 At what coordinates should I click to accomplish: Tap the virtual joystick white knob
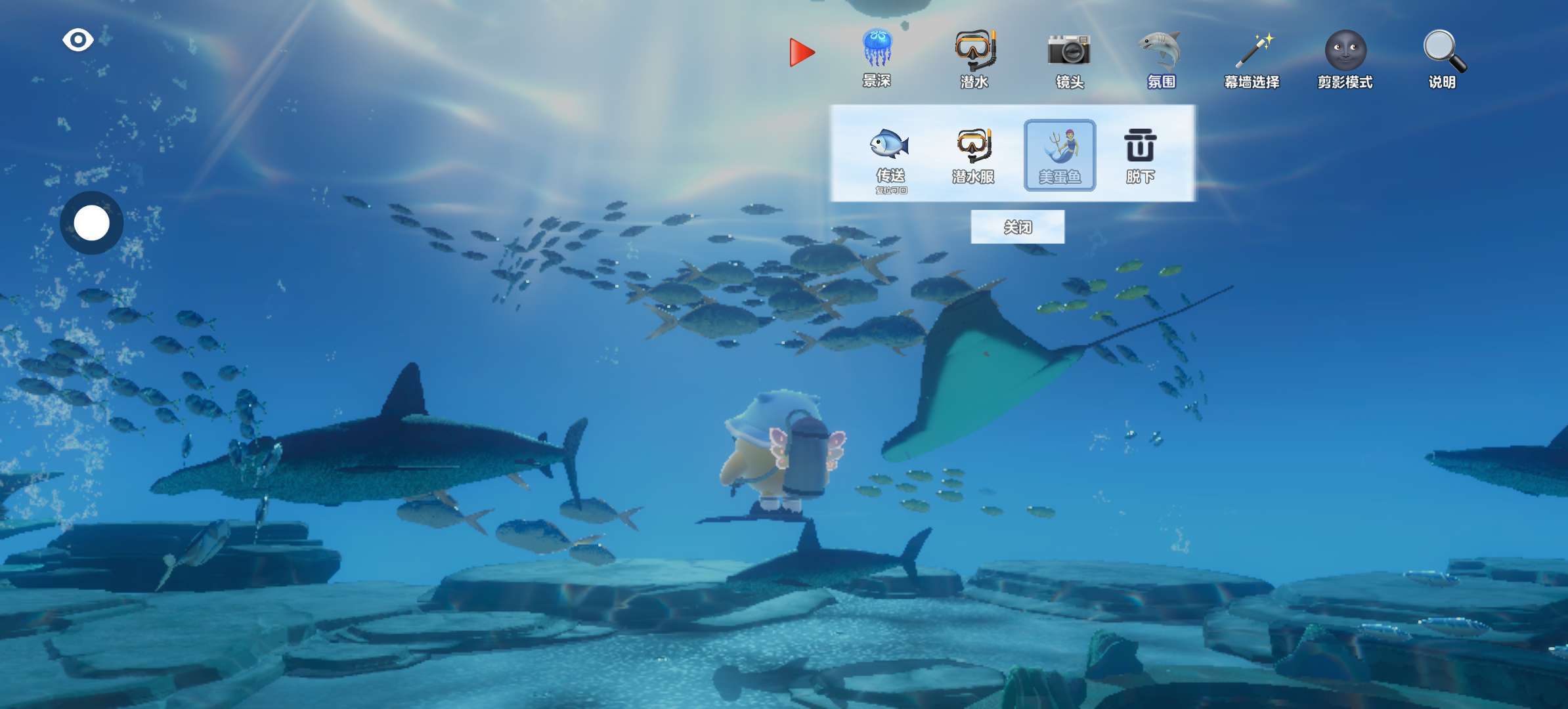[91, 223]
